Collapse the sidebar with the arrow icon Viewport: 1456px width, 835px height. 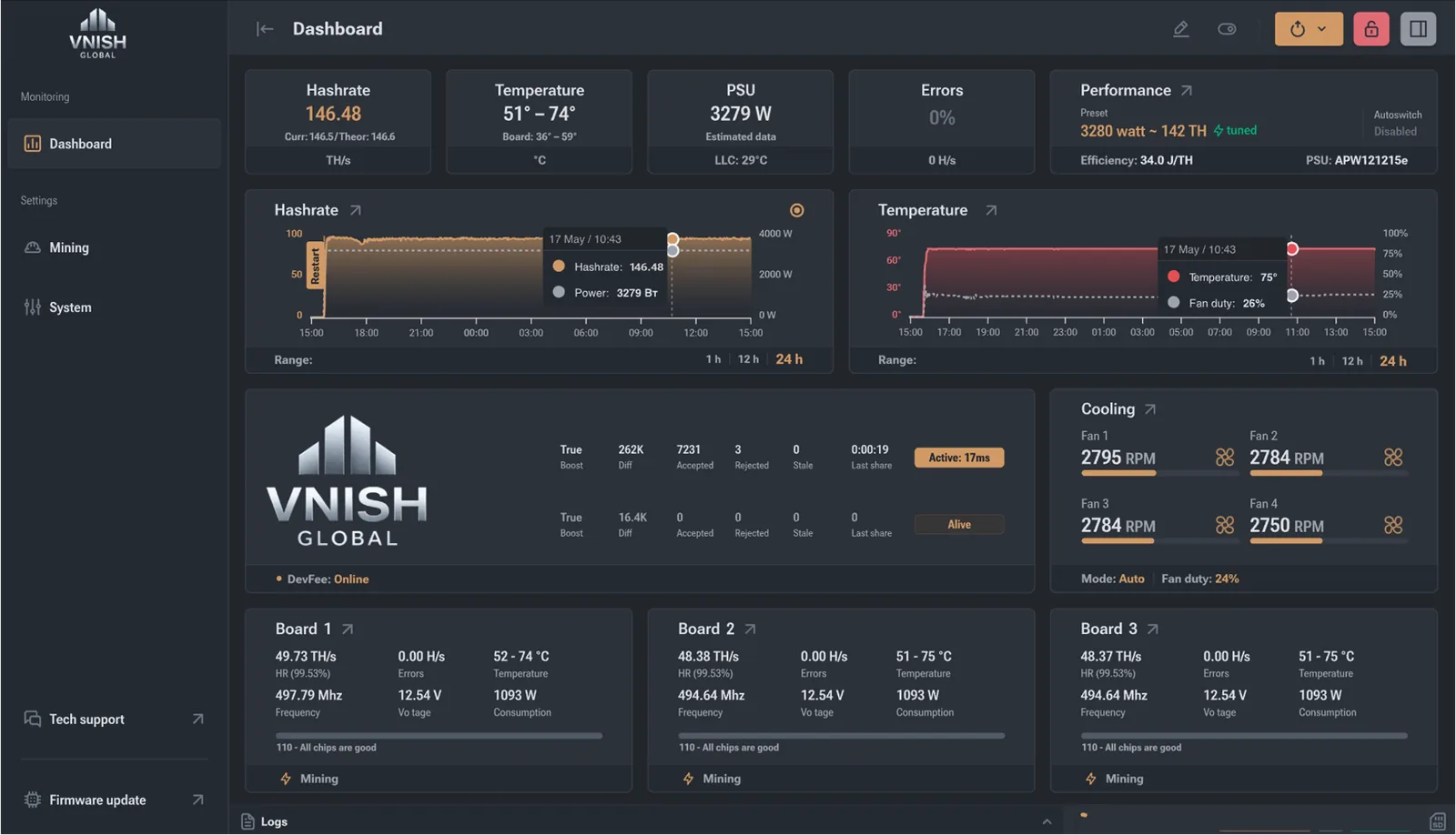pyautogui.click(x=264, y=28)
